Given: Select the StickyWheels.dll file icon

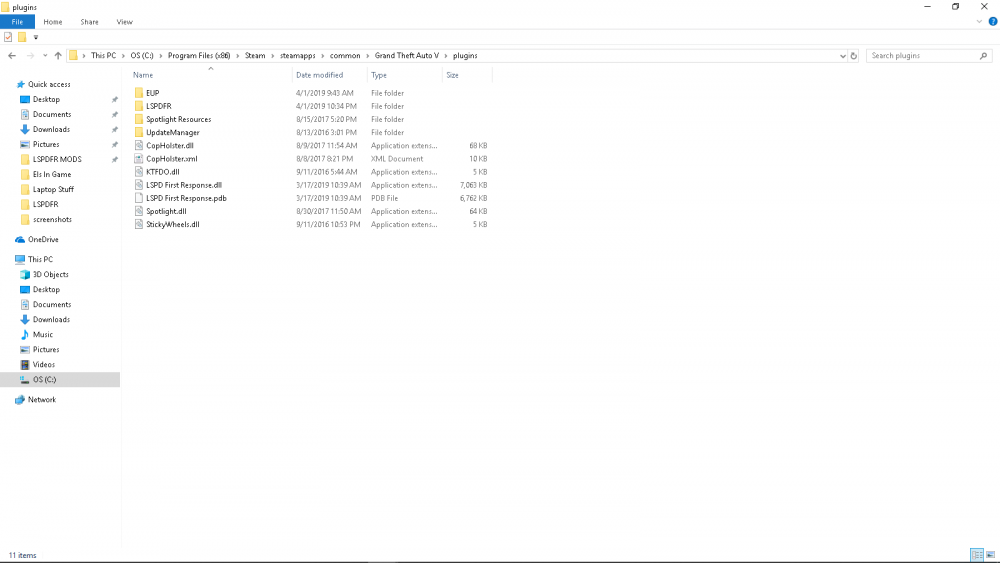Looking at the screenshot, I should tap(139, 224).
